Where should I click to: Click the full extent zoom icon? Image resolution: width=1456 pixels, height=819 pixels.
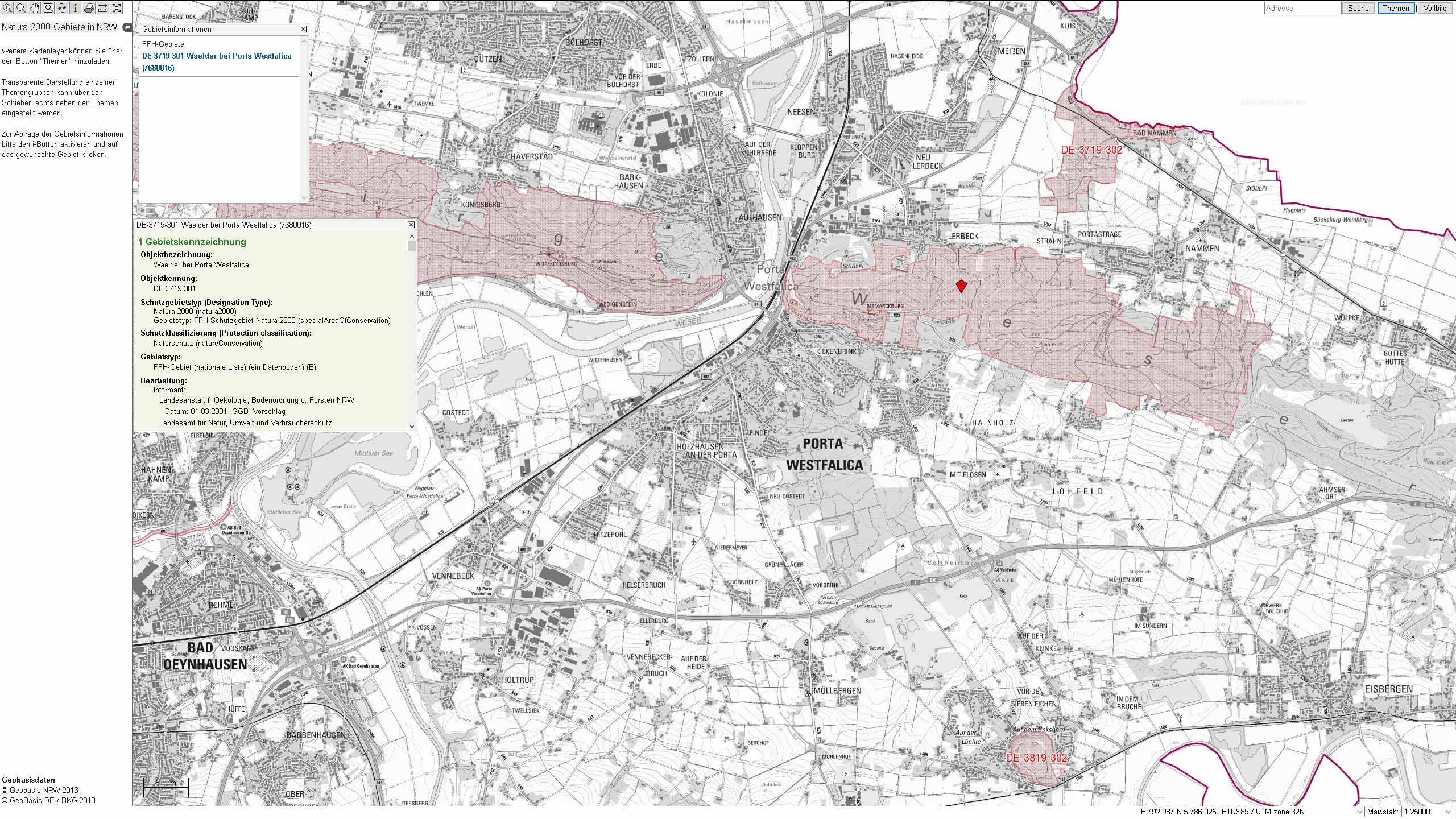point(117,8)
